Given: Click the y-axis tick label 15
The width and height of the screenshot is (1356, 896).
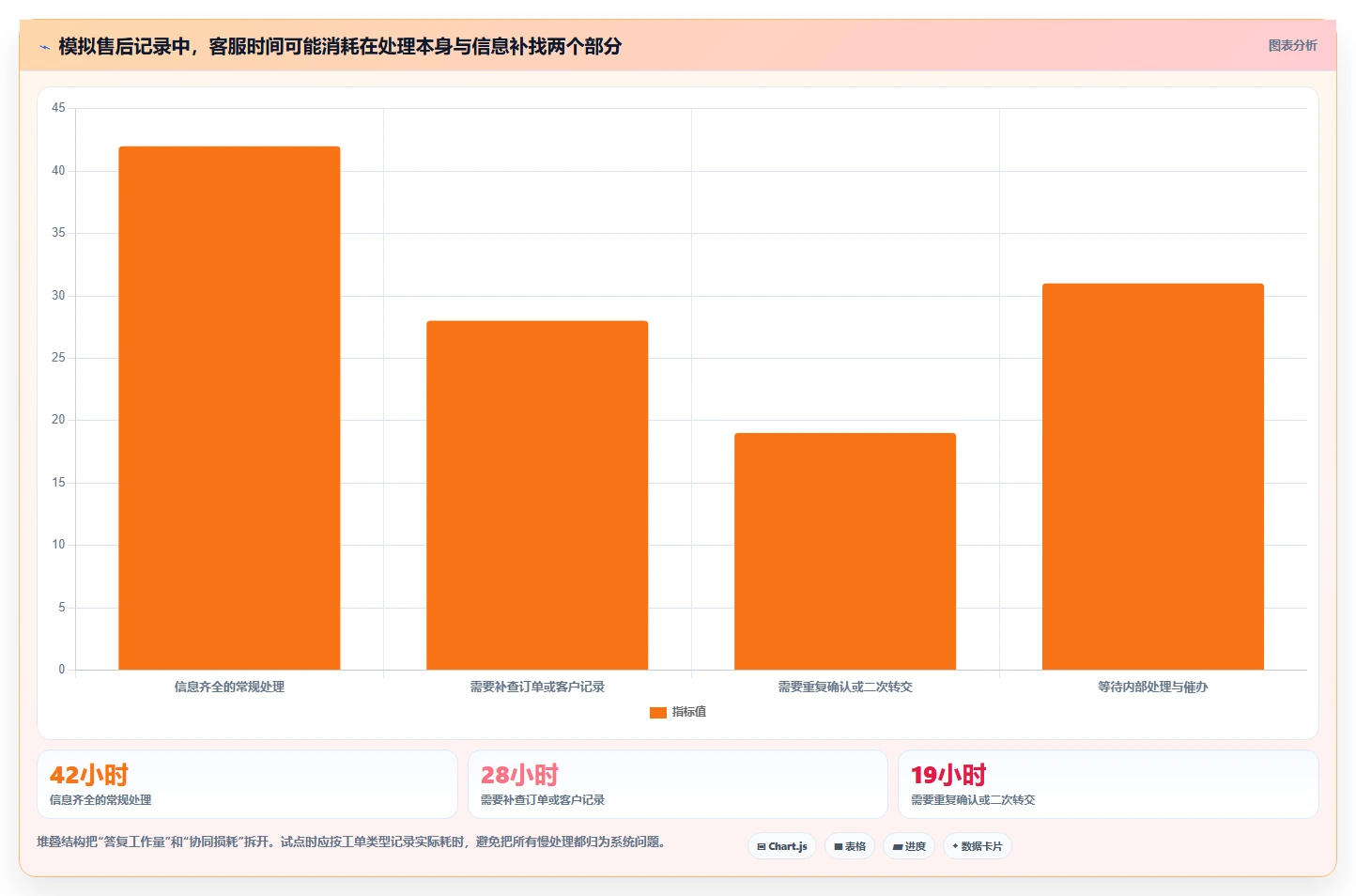Looking at the screenshot, I should coord(58,482).
